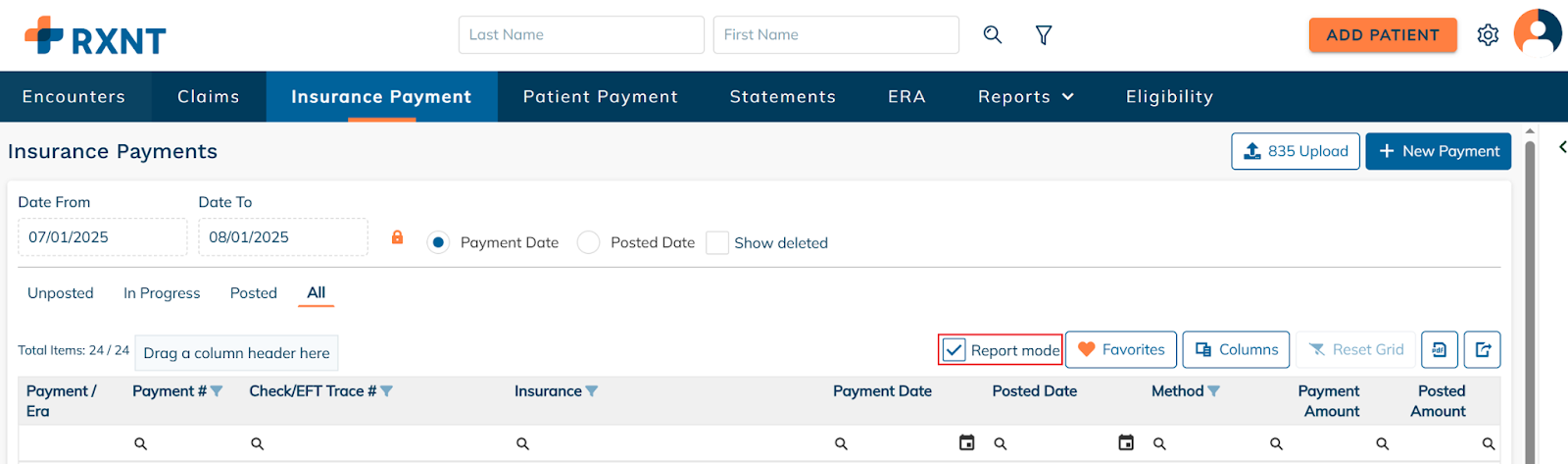This screenshot has width=1568, height=464.
Task: Click the New Payment button
Action: pyautogui.click(x=1438, y=151)
